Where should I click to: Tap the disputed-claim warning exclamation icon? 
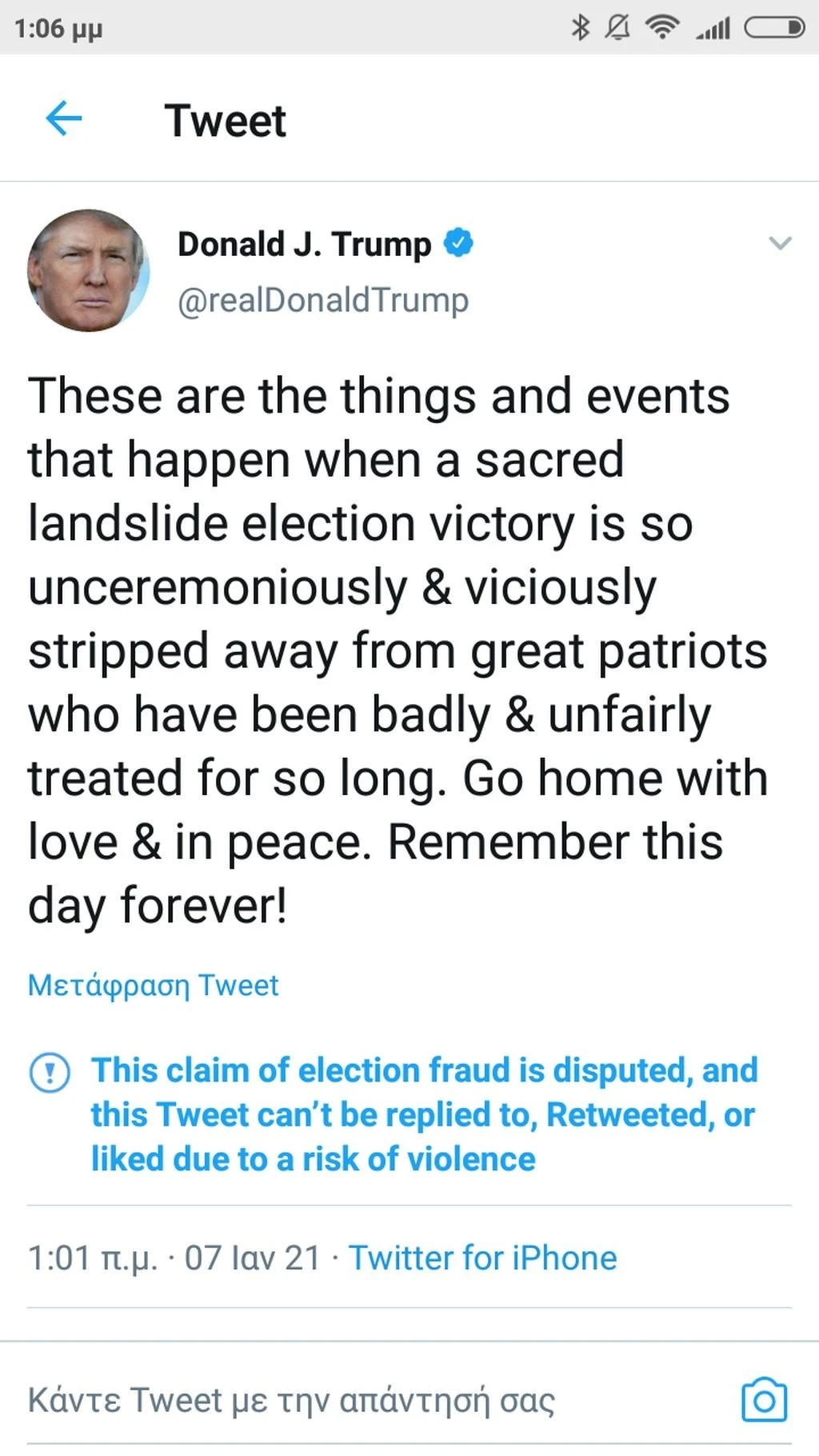[50, 1073]
